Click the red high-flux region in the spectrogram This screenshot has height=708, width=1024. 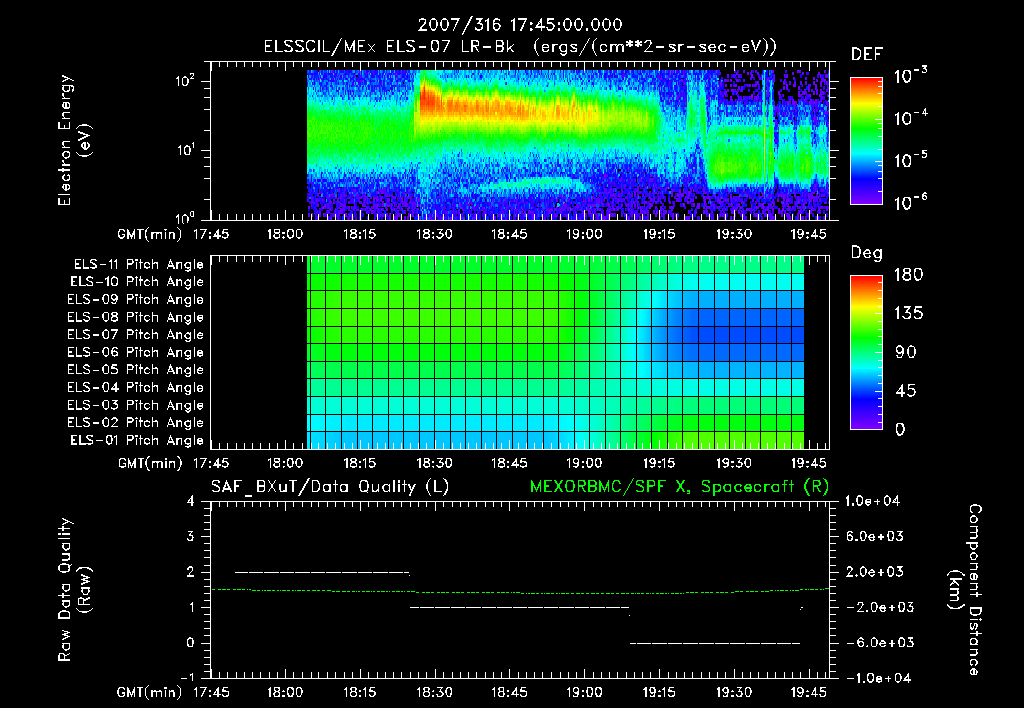[x=428, y=100]
